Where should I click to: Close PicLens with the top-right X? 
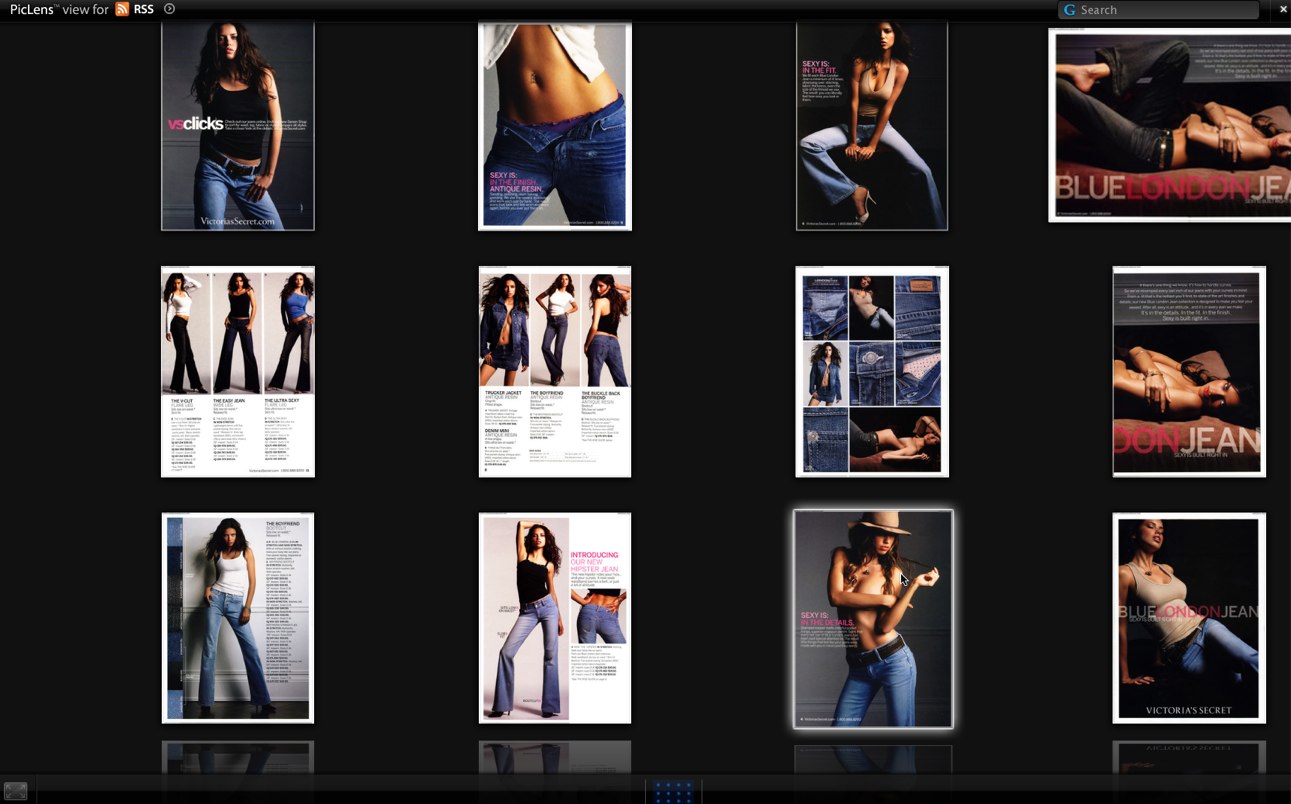tap(1283, 9)
